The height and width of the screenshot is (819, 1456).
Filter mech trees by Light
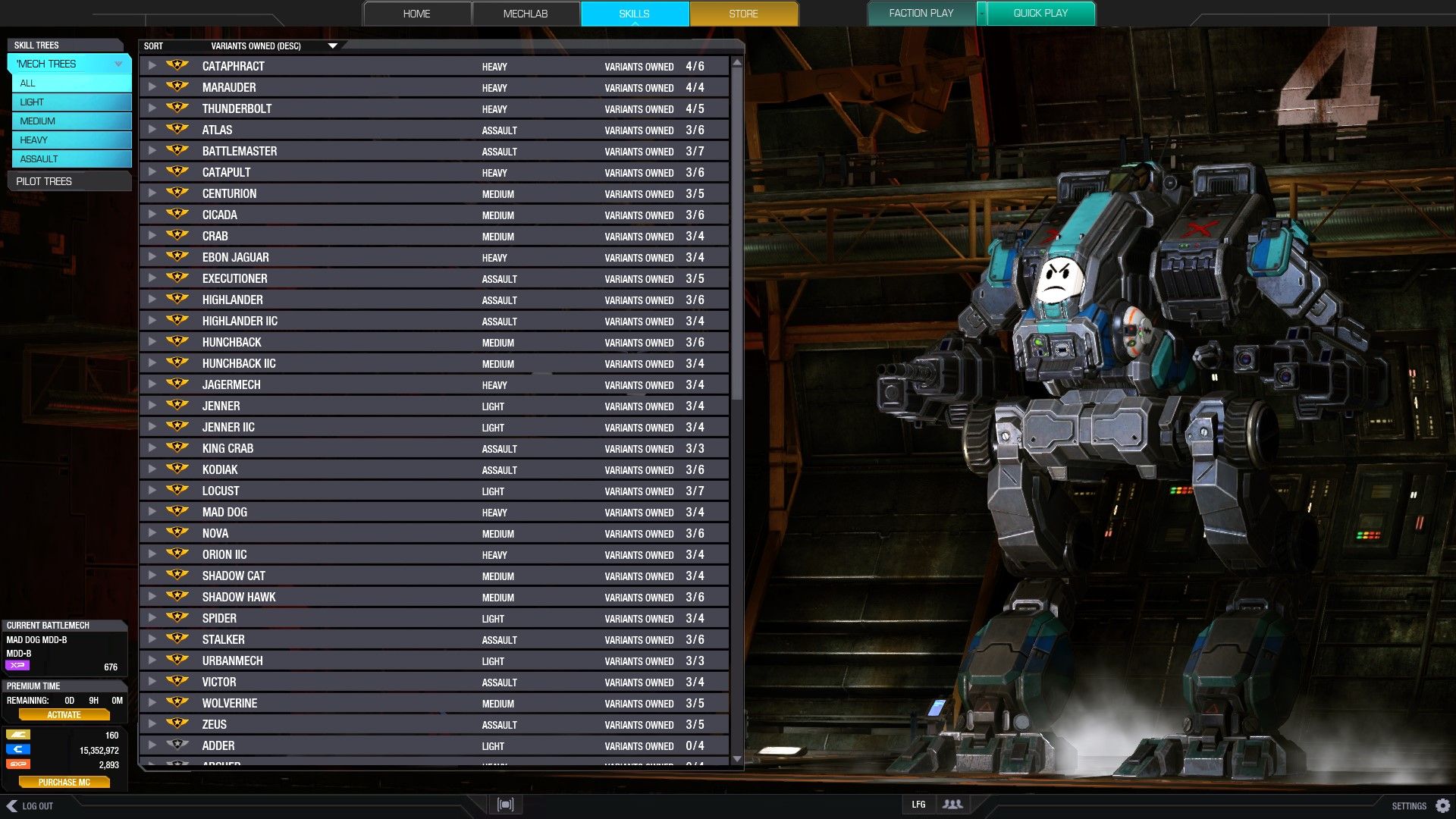[x=71, y=102]
